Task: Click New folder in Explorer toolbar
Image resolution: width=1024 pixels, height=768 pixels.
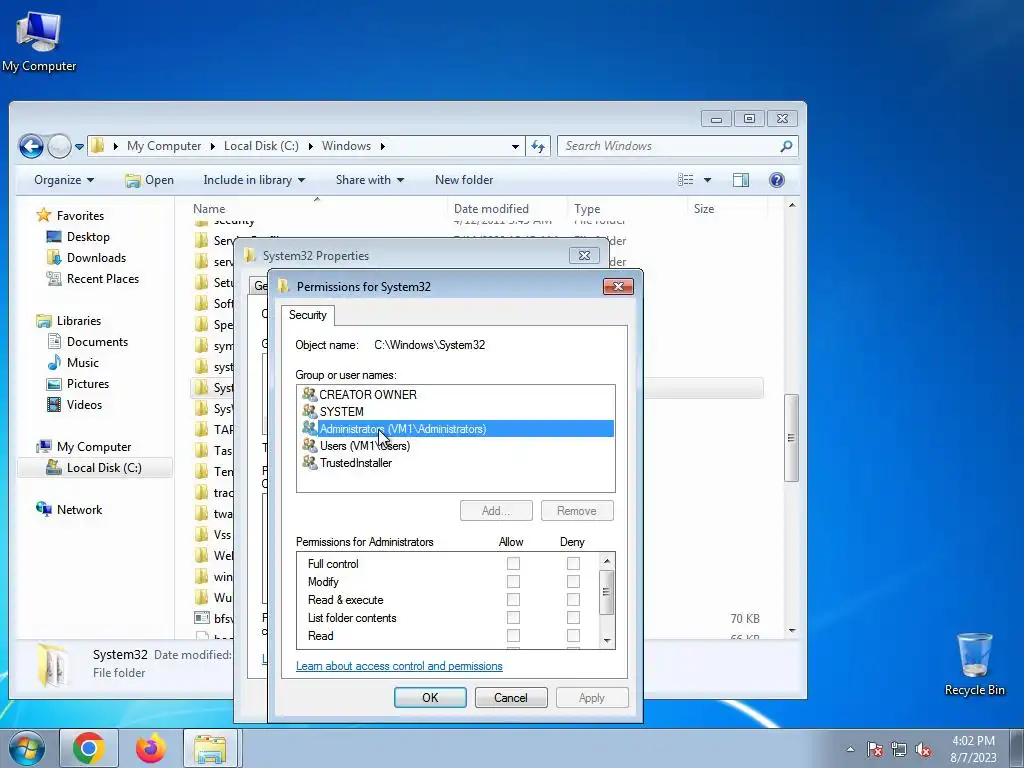Action: (x=464, y=180)
